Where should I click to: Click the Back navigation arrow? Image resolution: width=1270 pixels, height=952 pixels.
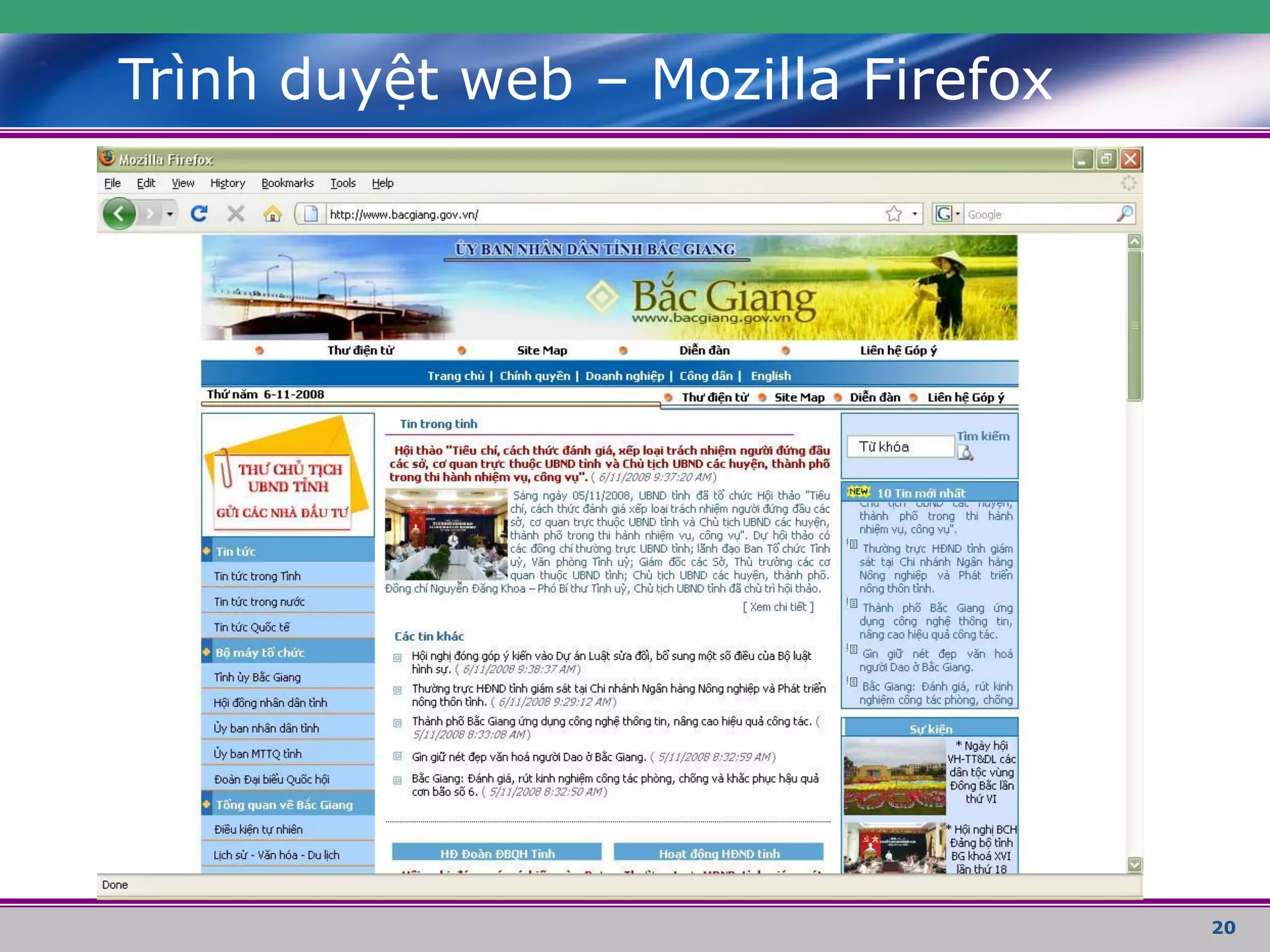click(118, 214)
